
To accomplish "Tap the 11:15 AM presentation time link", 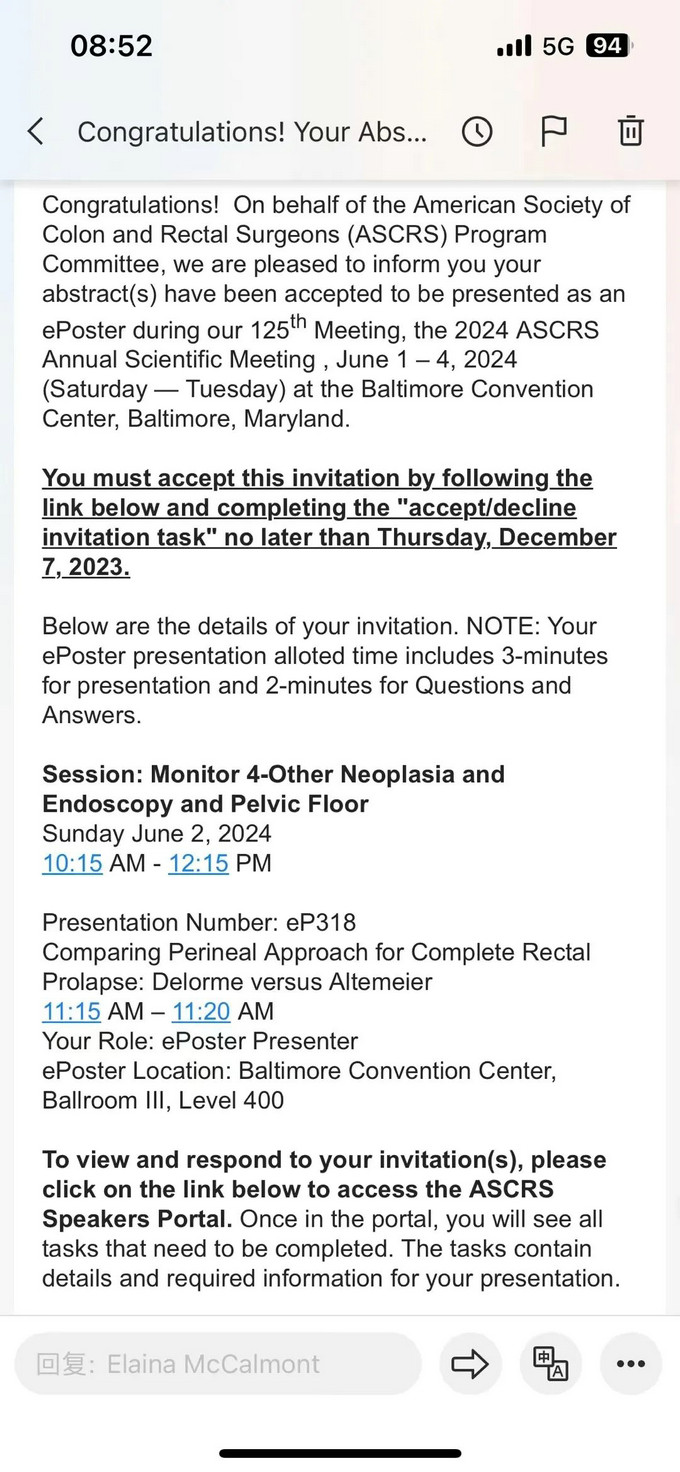I will 72,1011.
